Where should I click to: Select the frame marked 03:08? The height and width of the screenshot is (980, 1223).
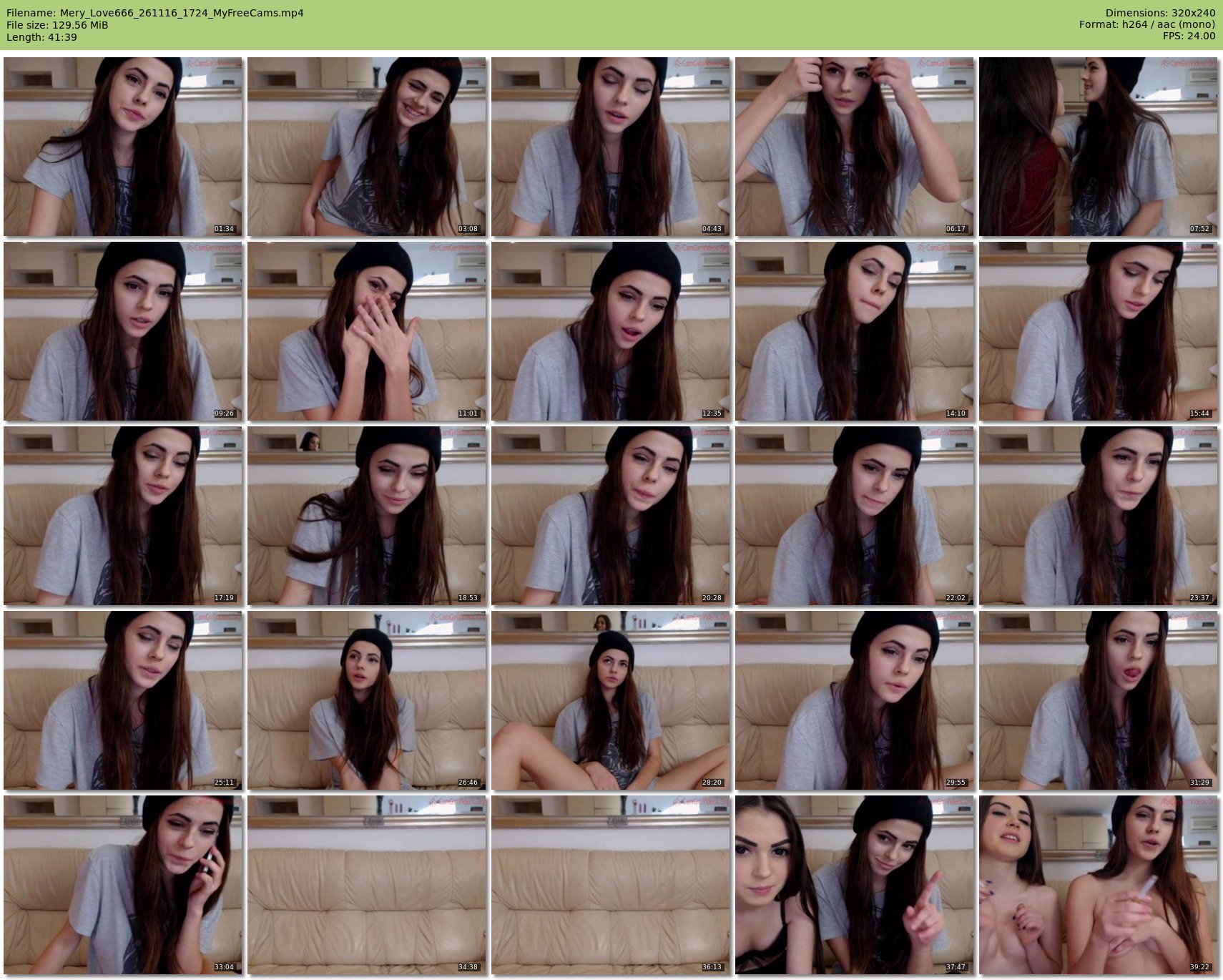(x=367, y=147)
